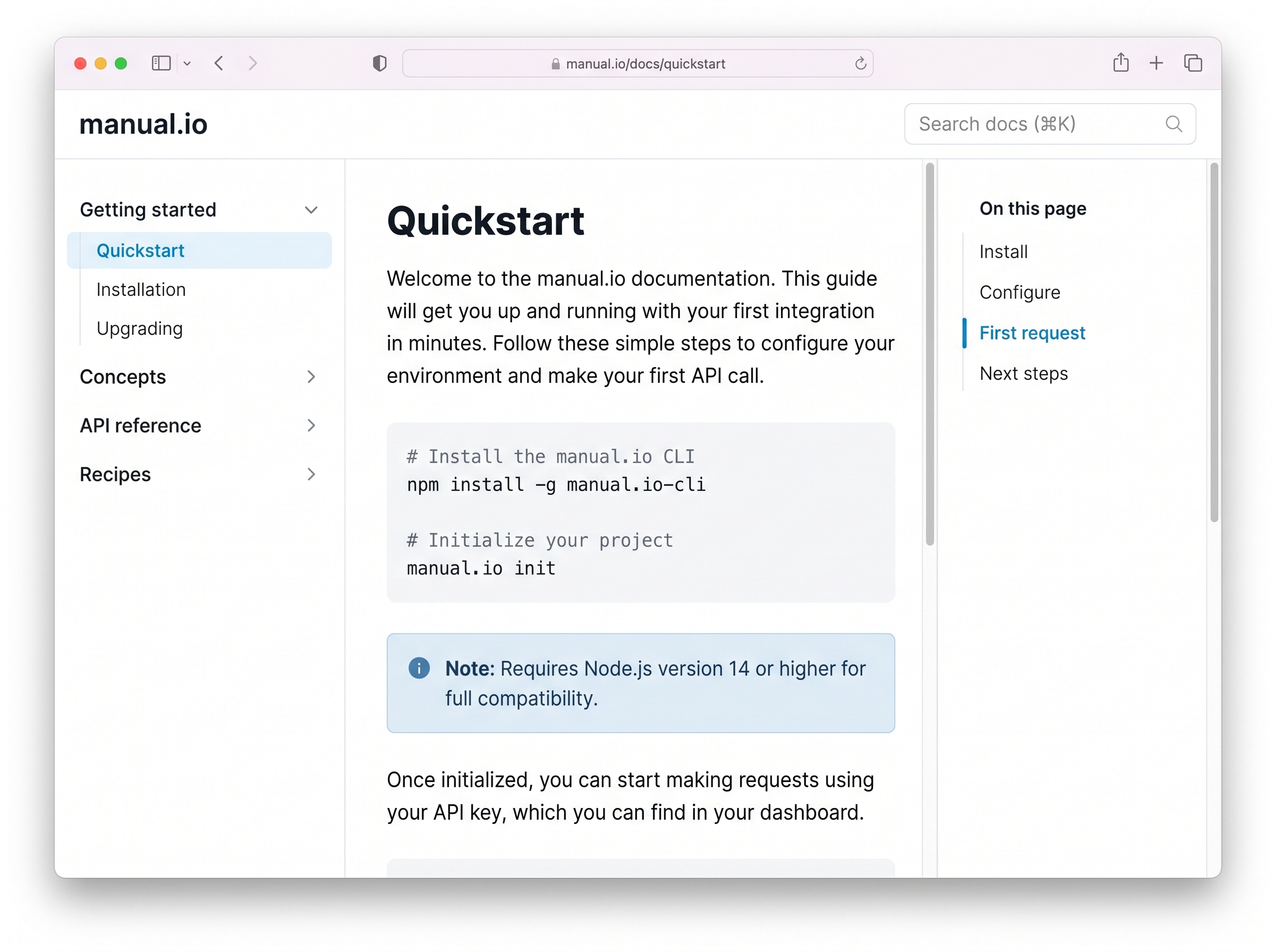Click the Quickstart page heading
1275x952 pixels.
(485, 222)
